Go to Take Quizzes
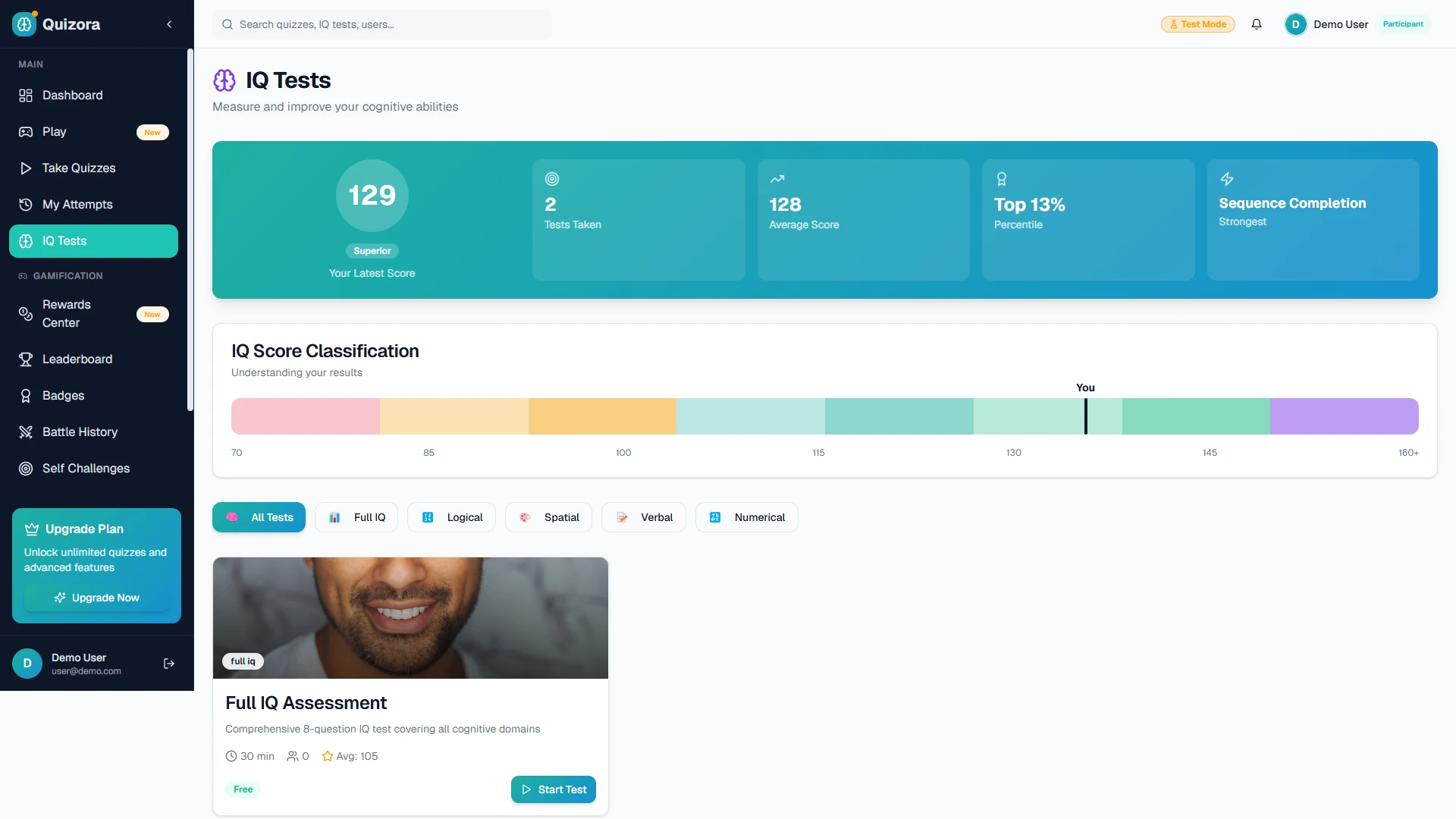1456x819 pixels. (93, 168)
